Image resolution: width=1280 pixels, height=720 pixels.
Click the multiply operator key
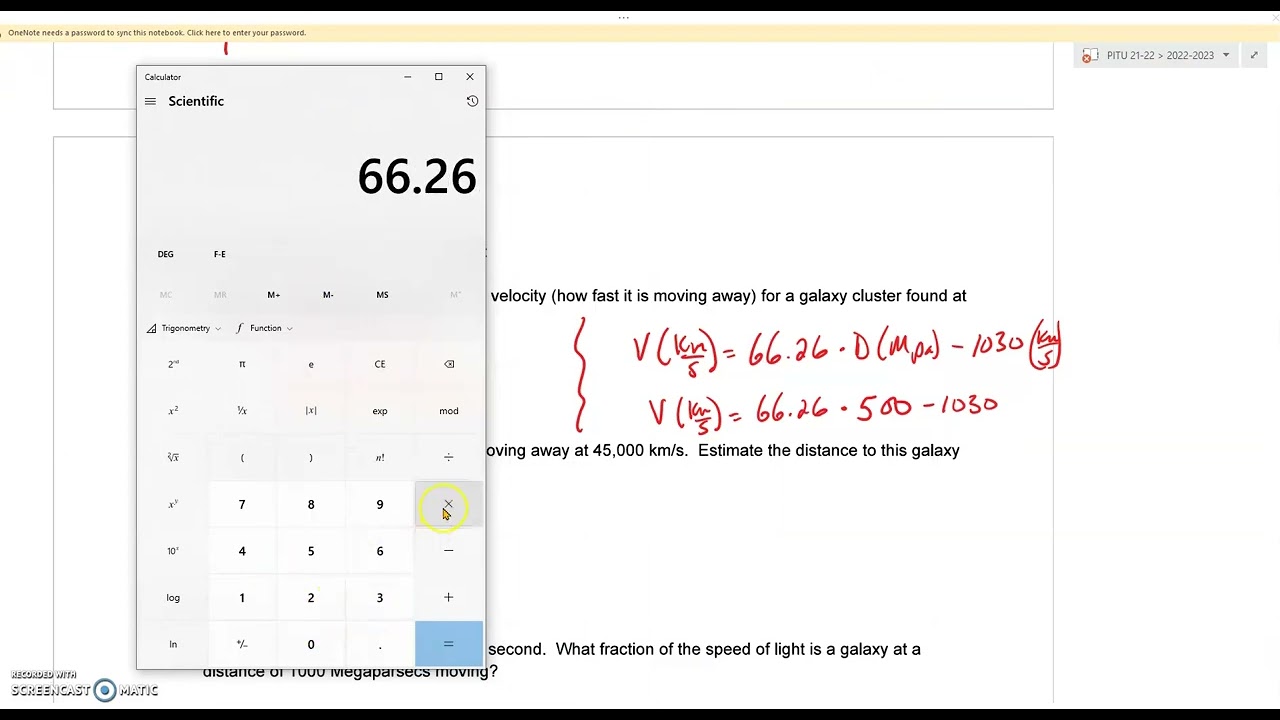[449, 504]
